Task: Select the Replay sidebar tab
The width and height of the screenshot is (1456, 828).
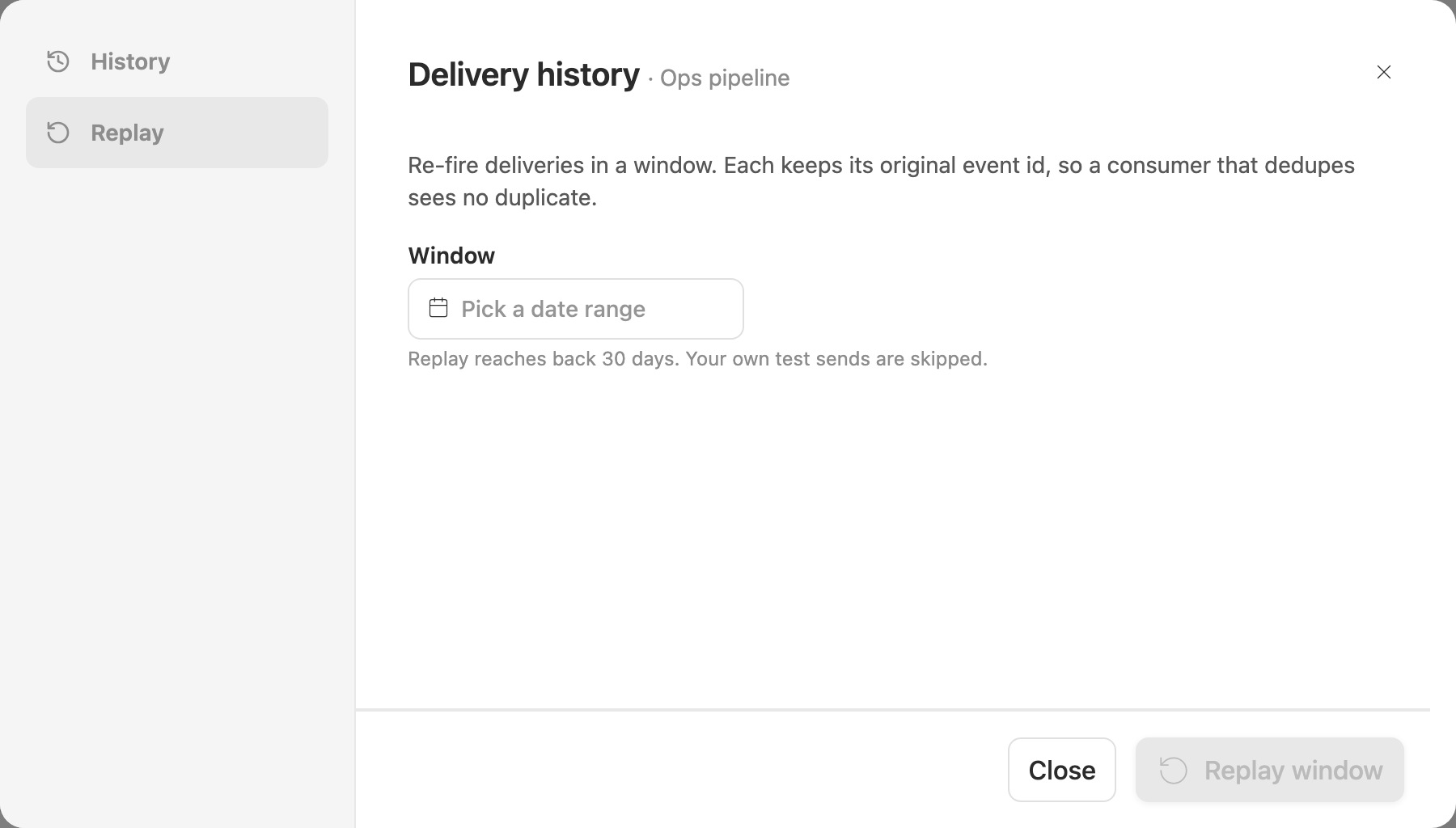Action: pyautogui.click(x=176, y=133)
